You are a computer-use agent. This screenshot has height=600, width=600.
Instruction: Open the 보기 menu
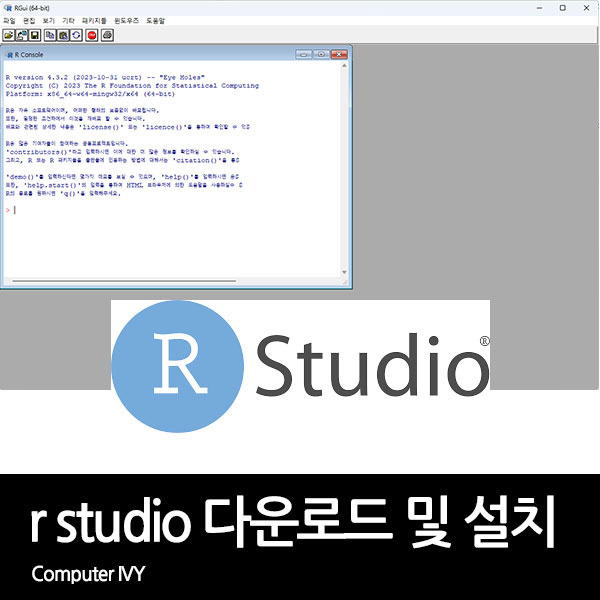[x=49, y=21]
